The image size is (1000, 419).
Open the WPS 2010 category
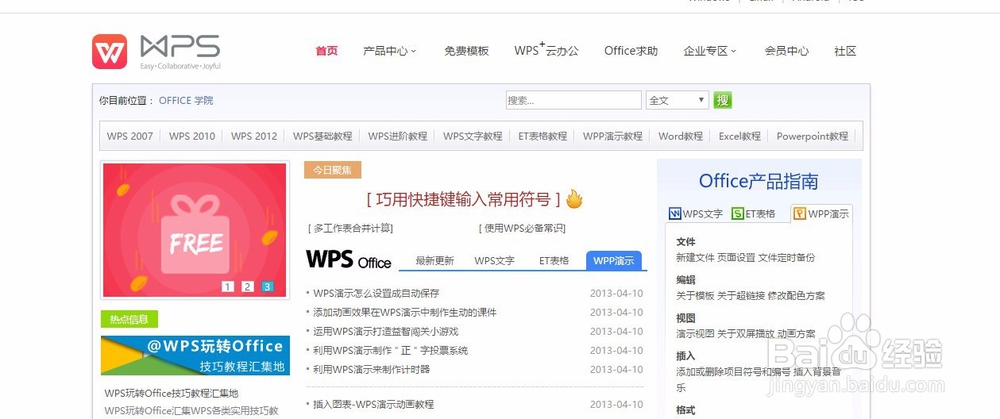[192, 136]
